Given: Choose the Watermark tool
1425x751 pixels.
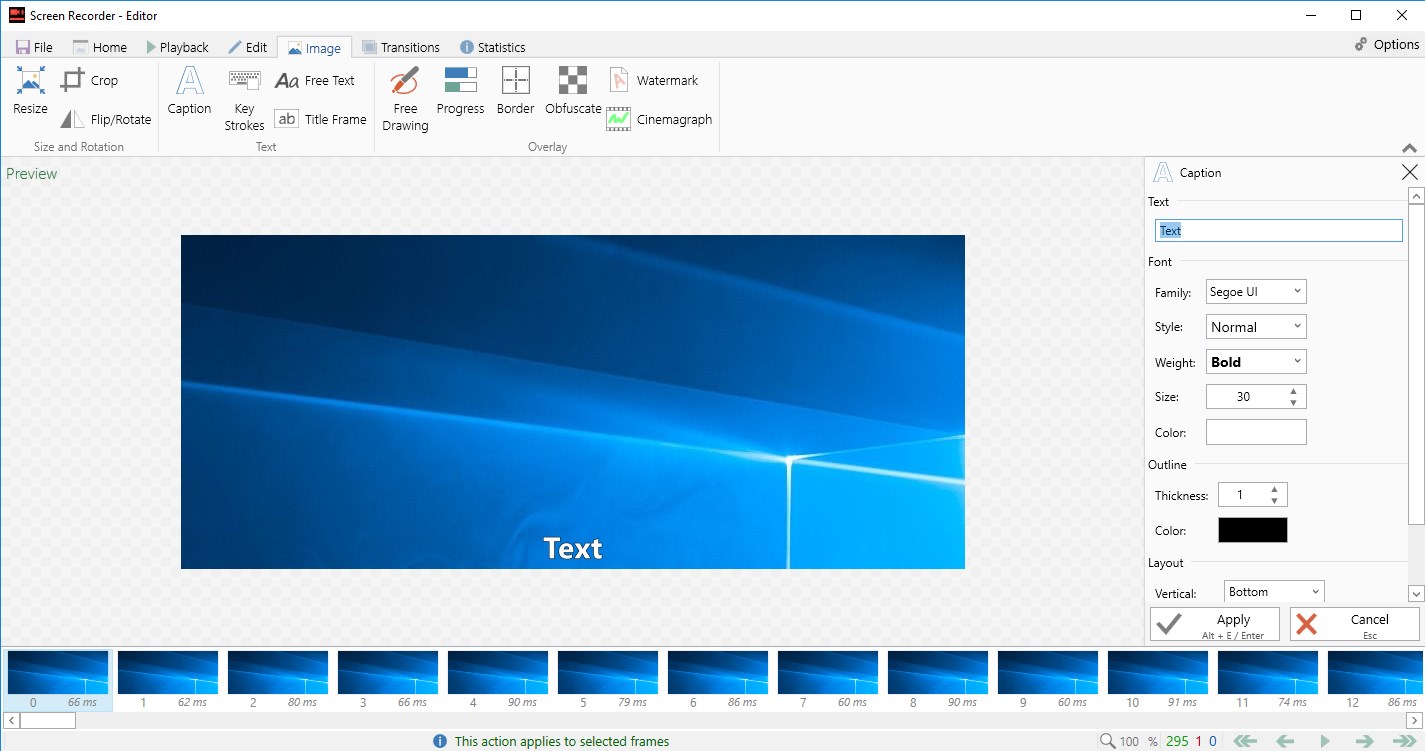Looking at the screenshot, I should (x=653, y=80).
